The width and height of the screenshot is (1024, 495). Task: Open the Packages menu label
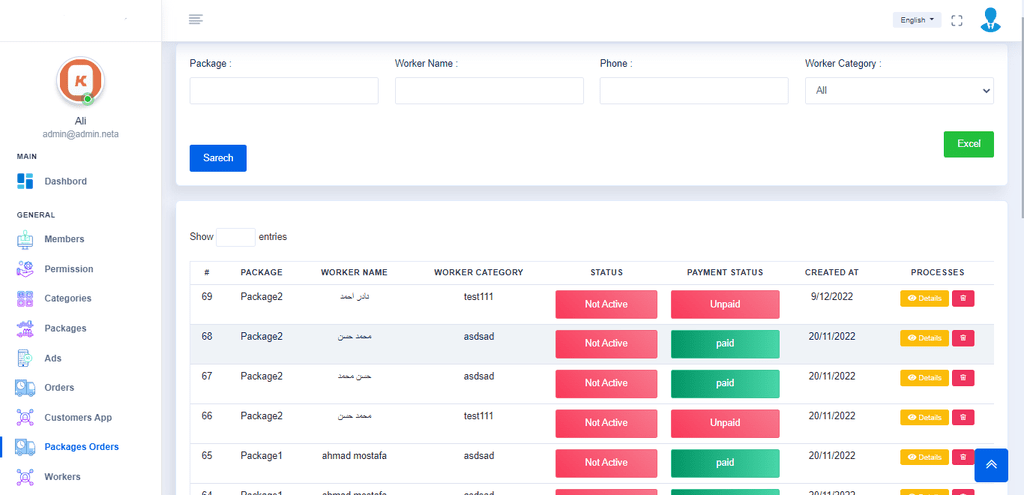[65, 328]
